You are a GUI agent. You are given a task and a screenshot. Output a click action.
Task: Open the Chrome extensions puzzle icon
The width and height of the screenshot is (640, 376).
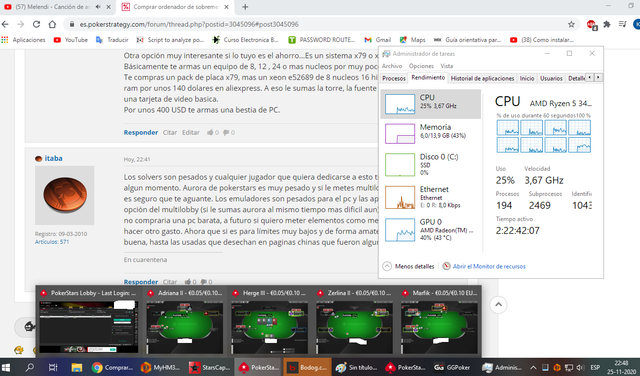[x=607, y=24]
